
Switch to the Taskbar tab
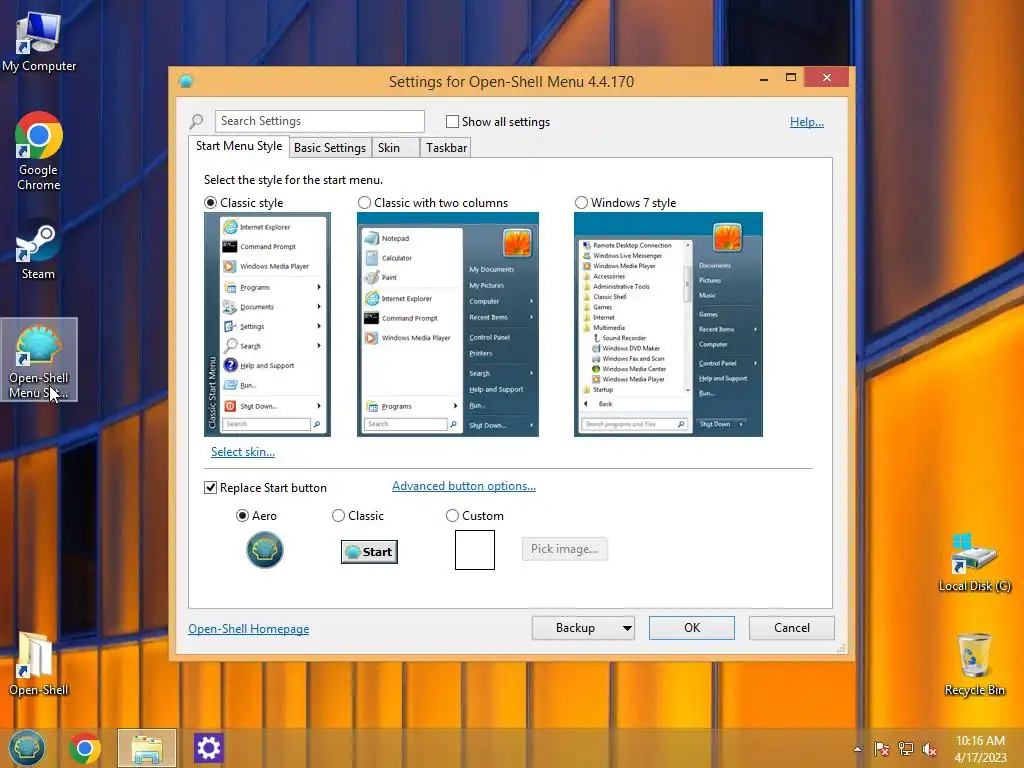click(x=446, y=148)
